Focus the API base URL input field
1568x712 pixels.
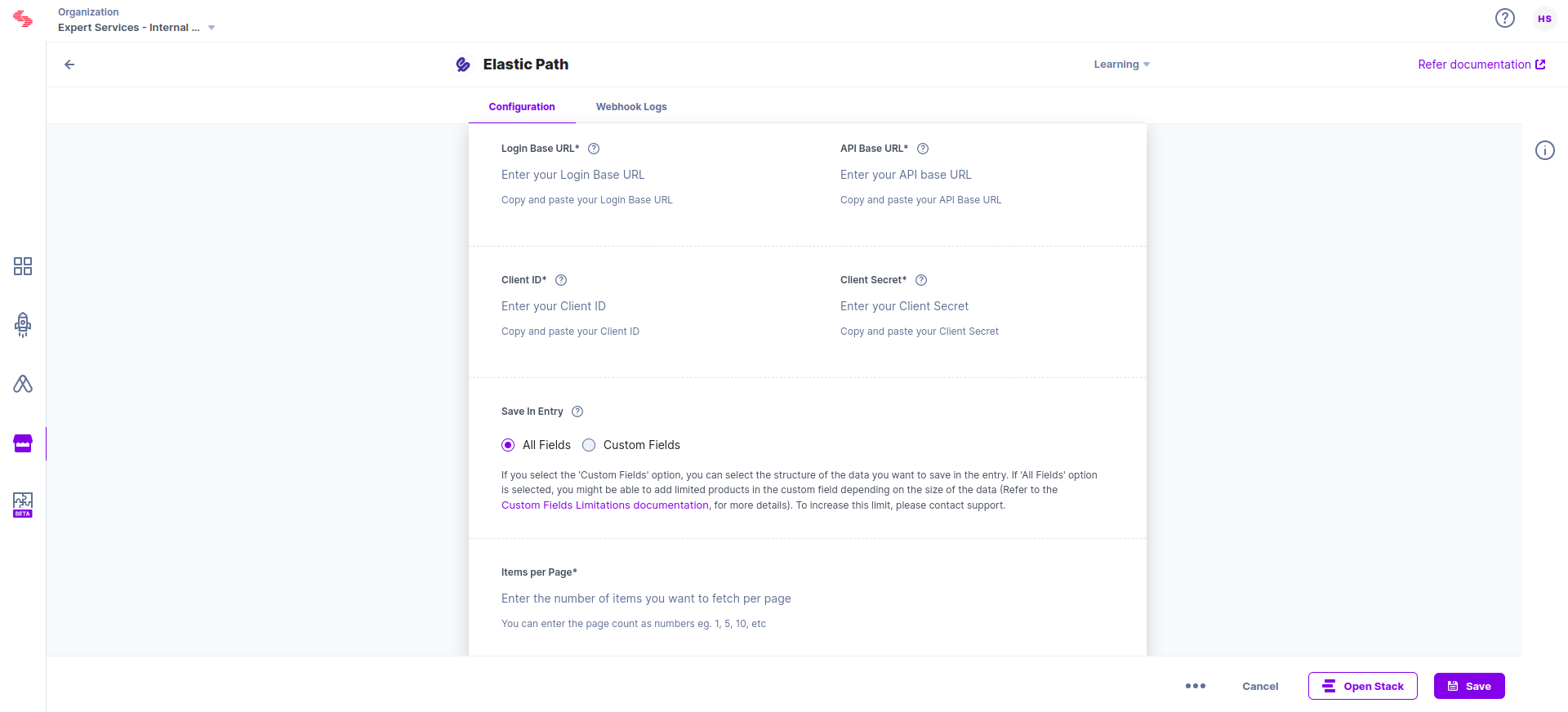point(977,175)
